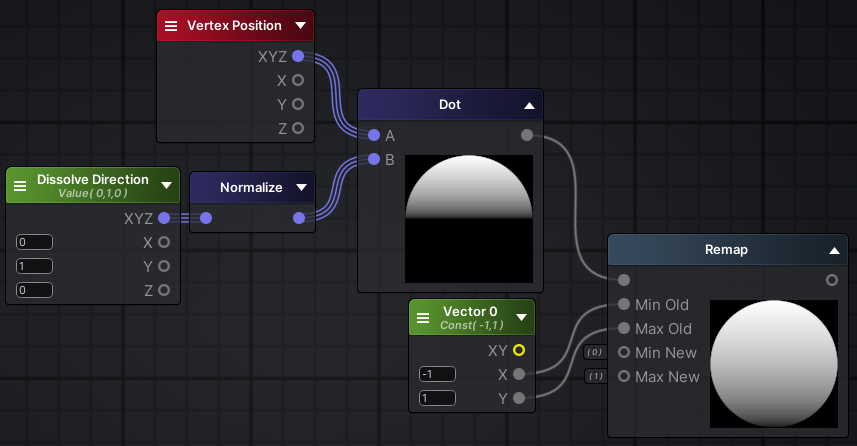Open the Vector 0 node hamburger menu

coord(423,318)
